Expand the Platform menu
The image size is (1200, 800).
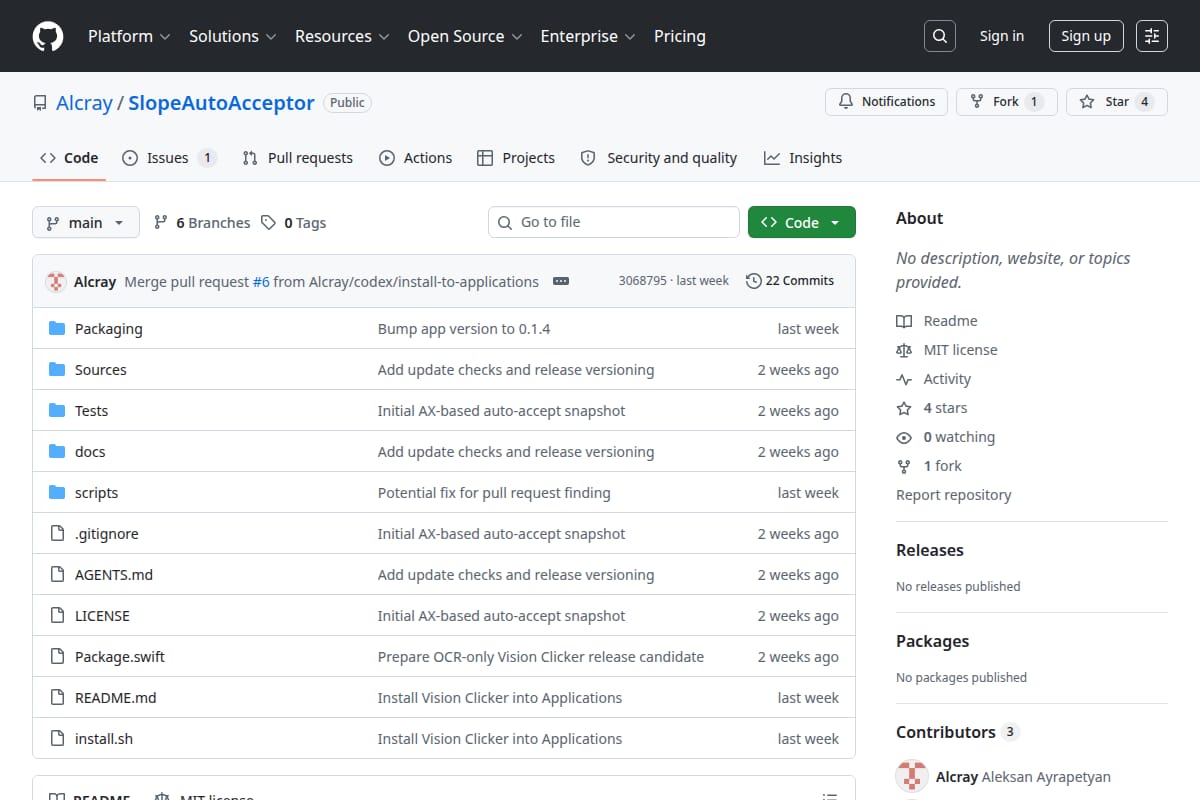(x=129, y=36)
